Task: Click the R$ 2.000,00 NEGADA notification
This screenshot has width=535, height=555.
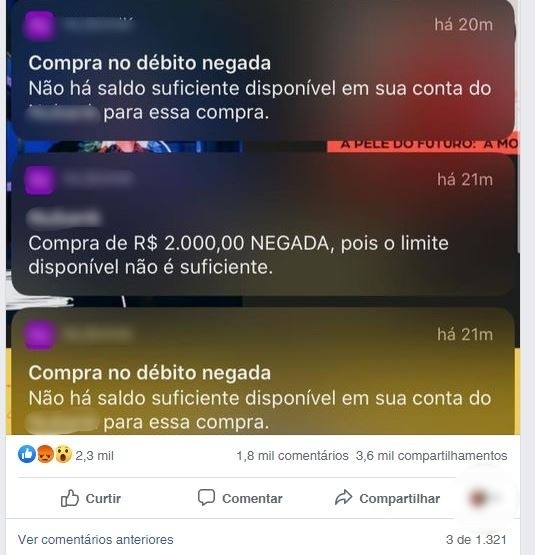Action: click(263, 224)
